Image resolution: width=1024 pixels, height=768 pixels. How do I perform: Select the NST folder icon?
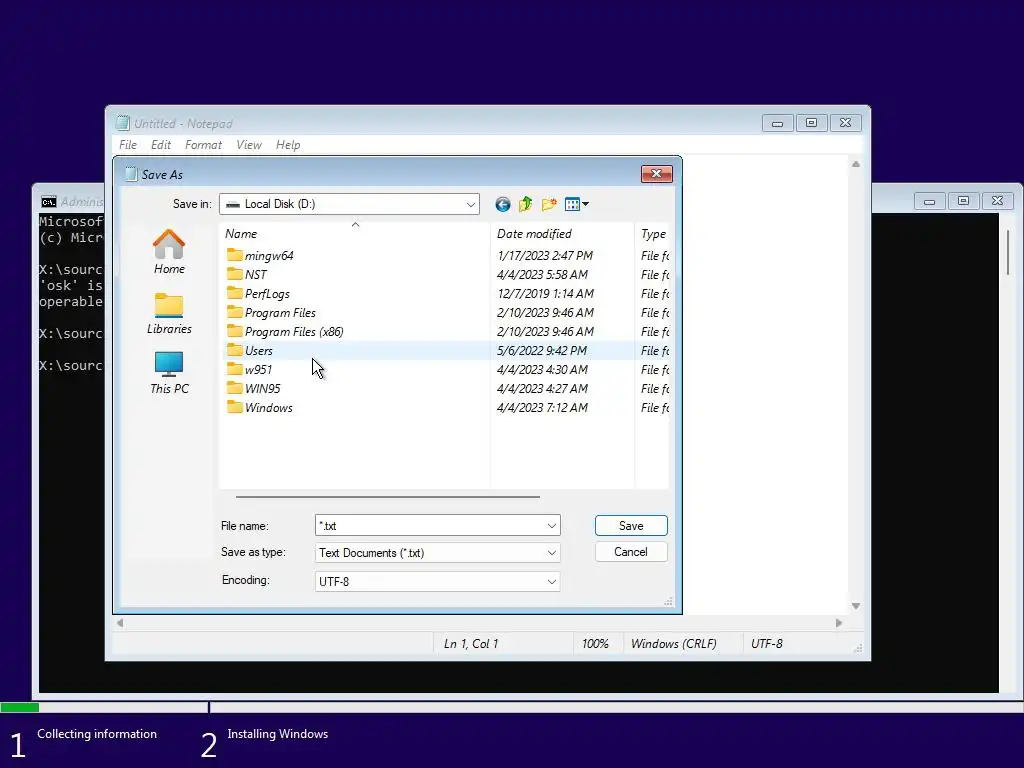[234, 274]
